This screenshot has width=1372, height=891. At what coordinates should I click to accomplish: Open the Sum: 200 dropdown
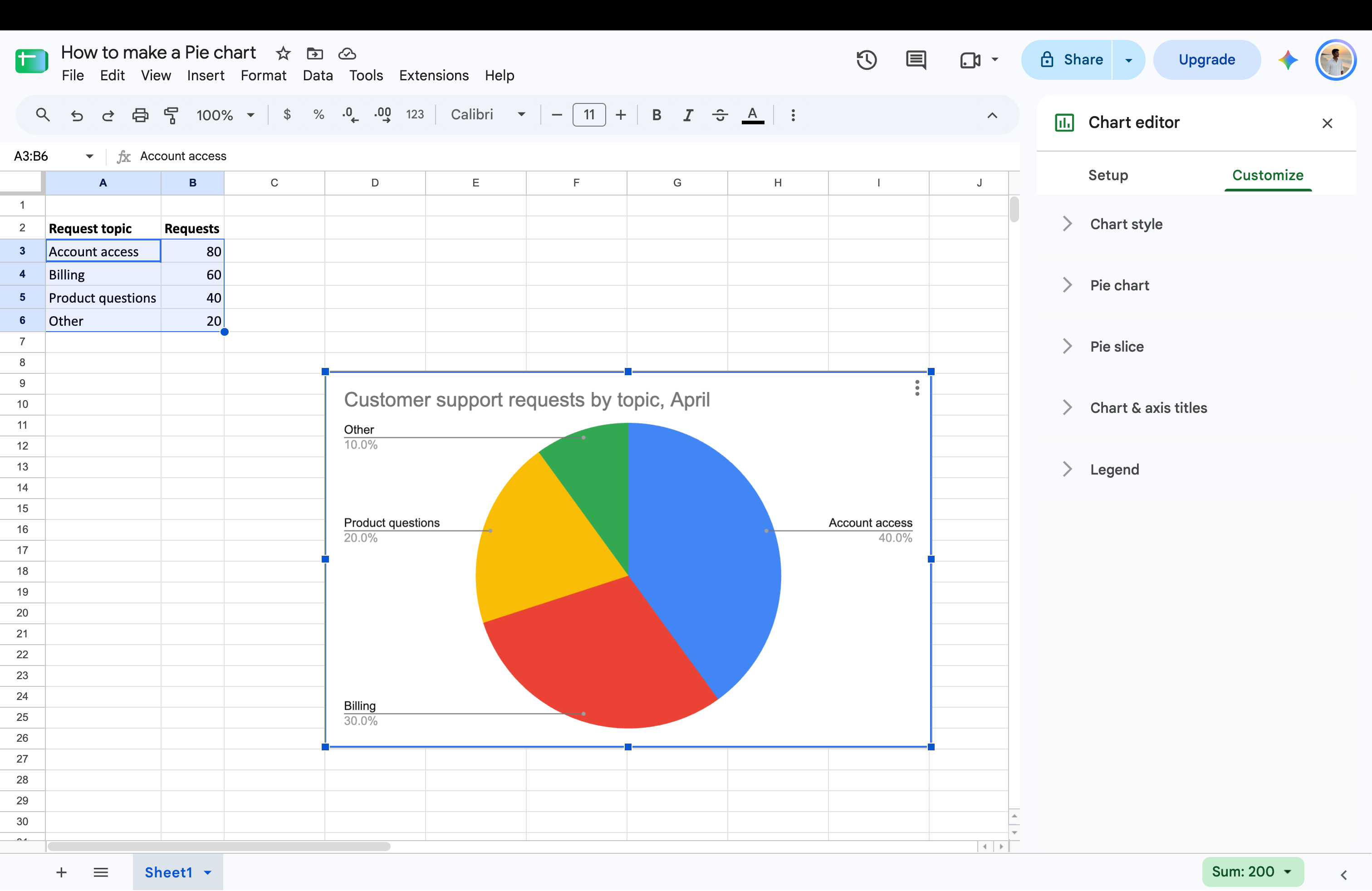click(x=1252, y=871)
